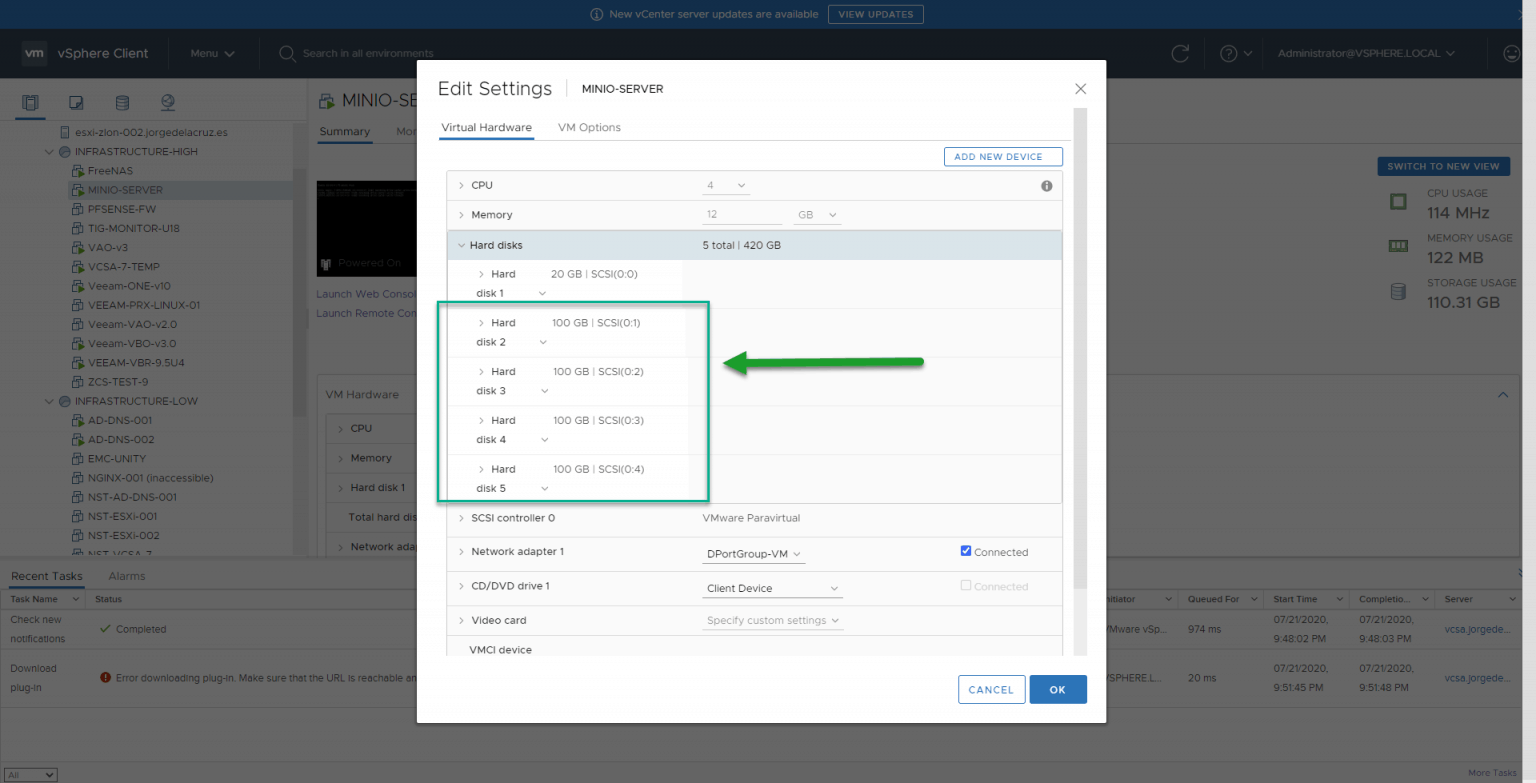Enable Connected for CD/DVD drive 1

point(966,586)
